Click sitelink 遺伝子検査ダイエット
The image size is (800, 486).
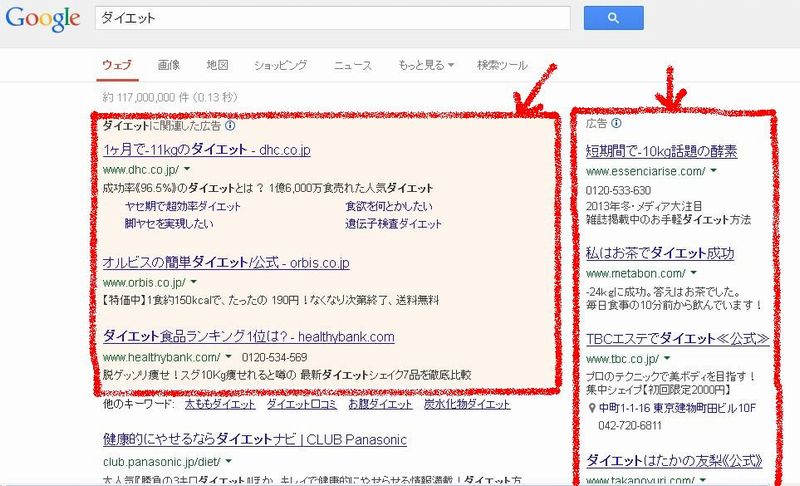[393, 224]
